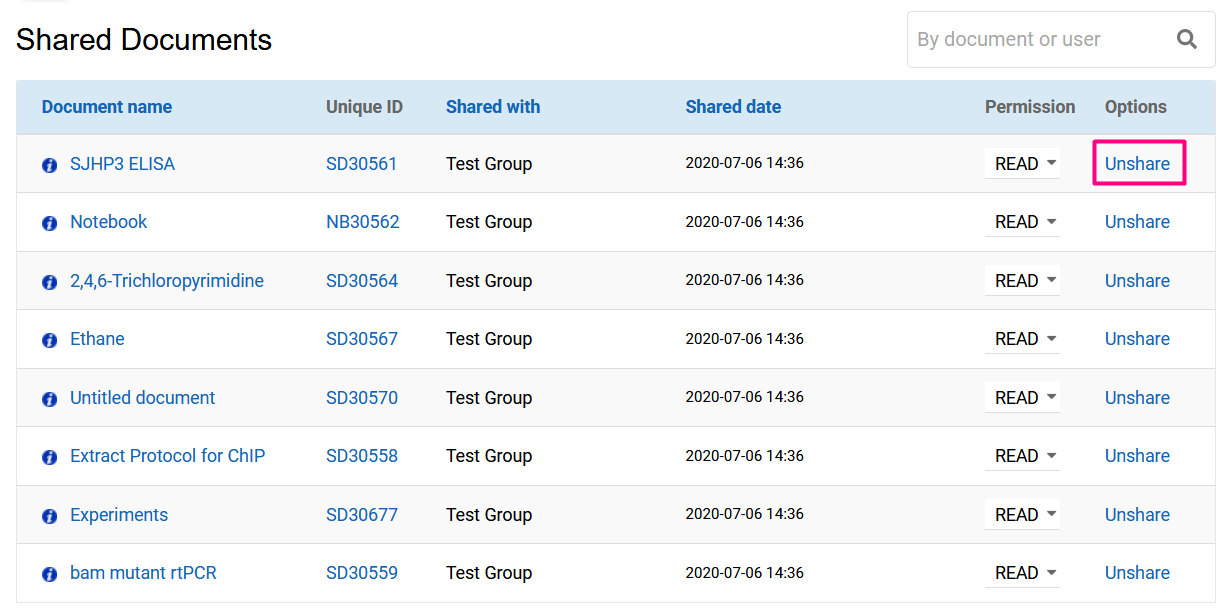Show info icon for Ethane
Viewport: 1227px width, 610px height.
click(x=49, y=340)
